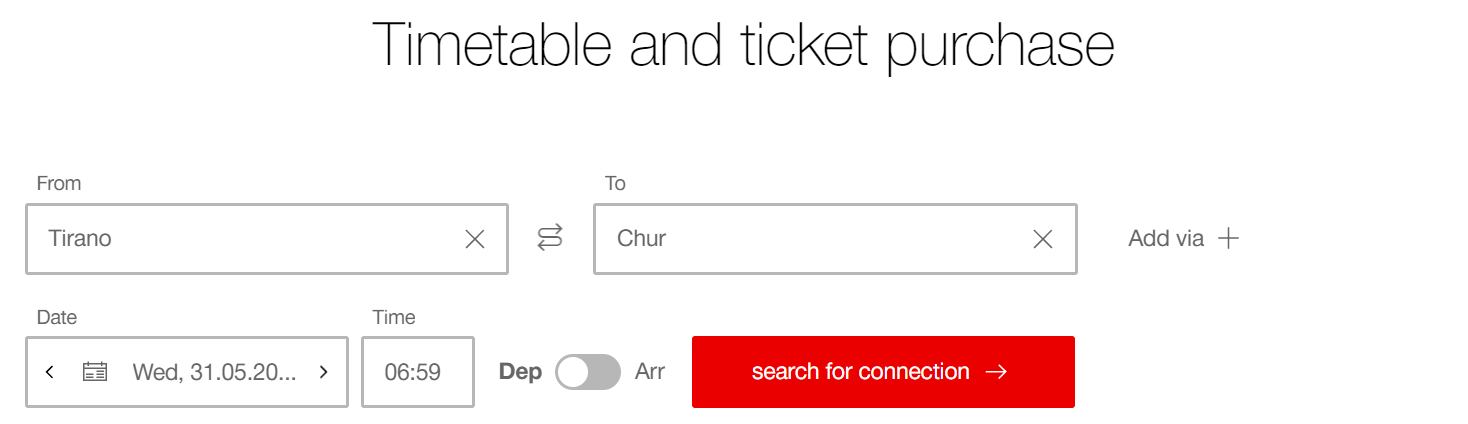Image resolution: width=1468 pixels, height=424 pixels.
Task: Go to the previous day arrow
Action: click(50, 372)
